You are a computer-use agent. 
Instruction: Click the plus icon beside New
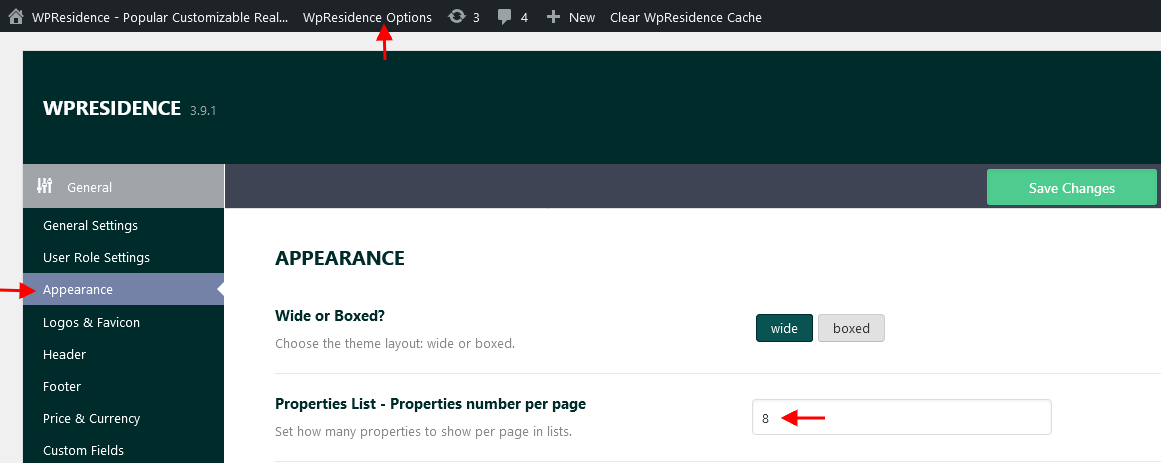[x=553, y=16]
